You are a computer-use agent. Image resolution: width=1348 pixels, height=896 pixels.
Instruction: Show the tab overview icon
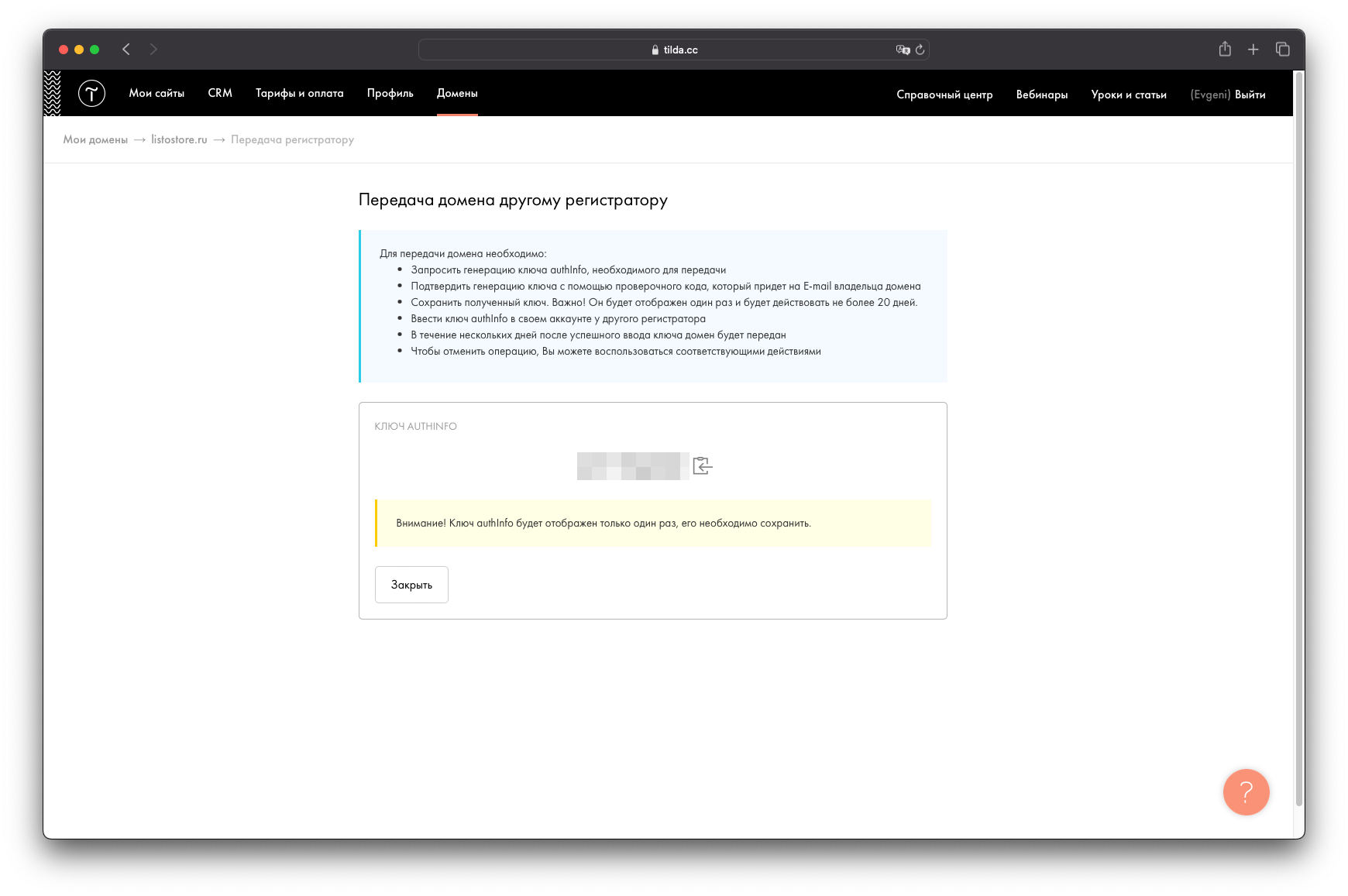coord(1282,50)
